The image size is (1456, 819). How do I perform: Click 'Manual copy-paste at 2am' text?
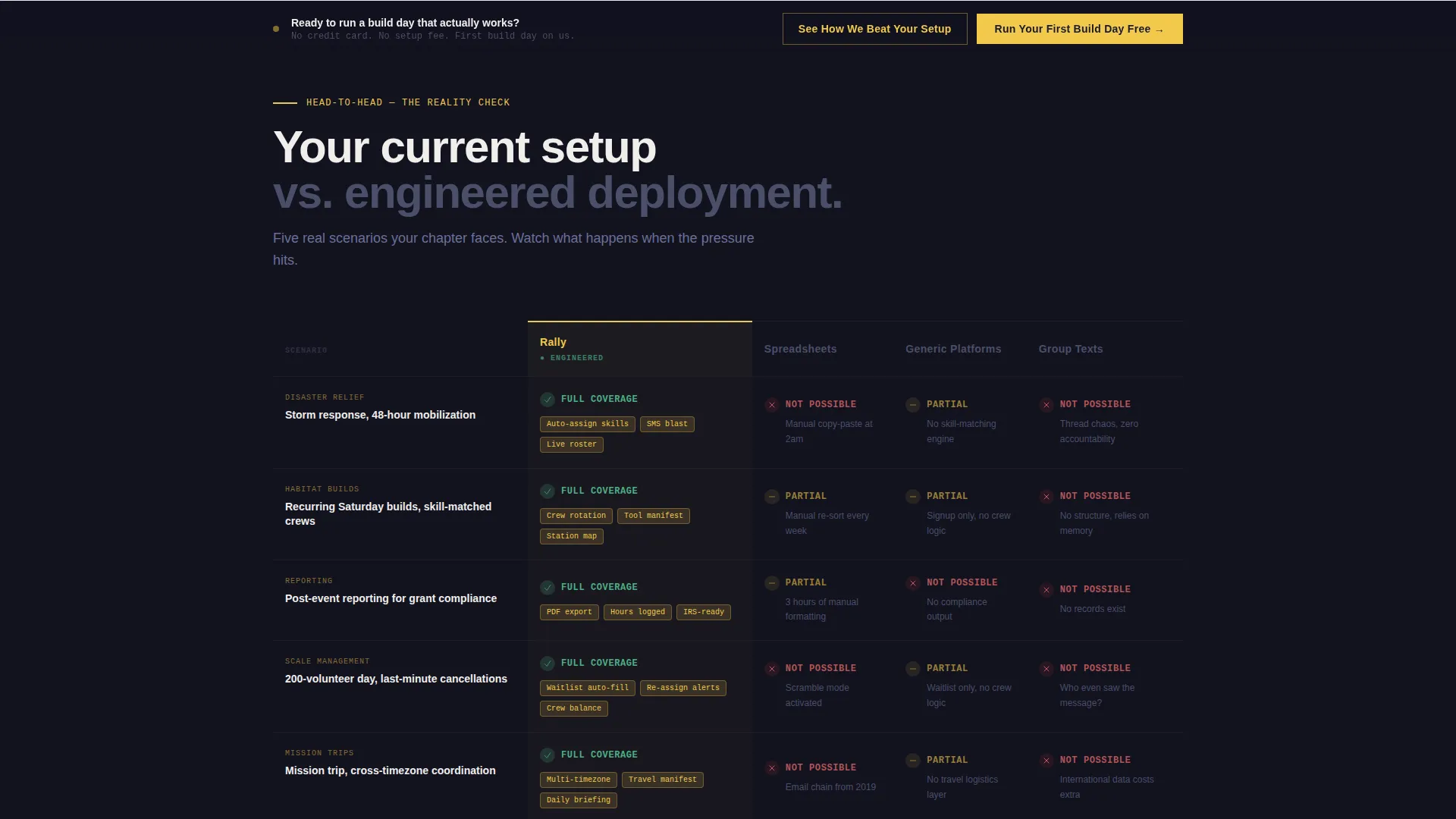point(829,431)
